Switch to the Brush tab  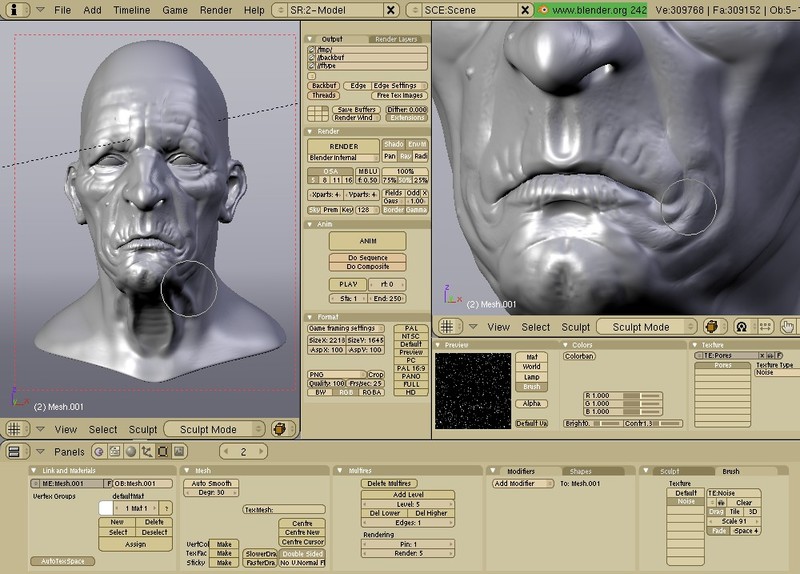[731, 470]
